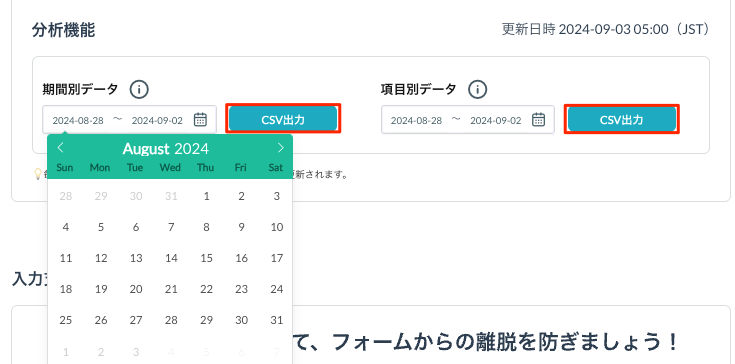Pick August 6 in the calendar
This screenshot has height=364, width=735.
pos(136,227)
